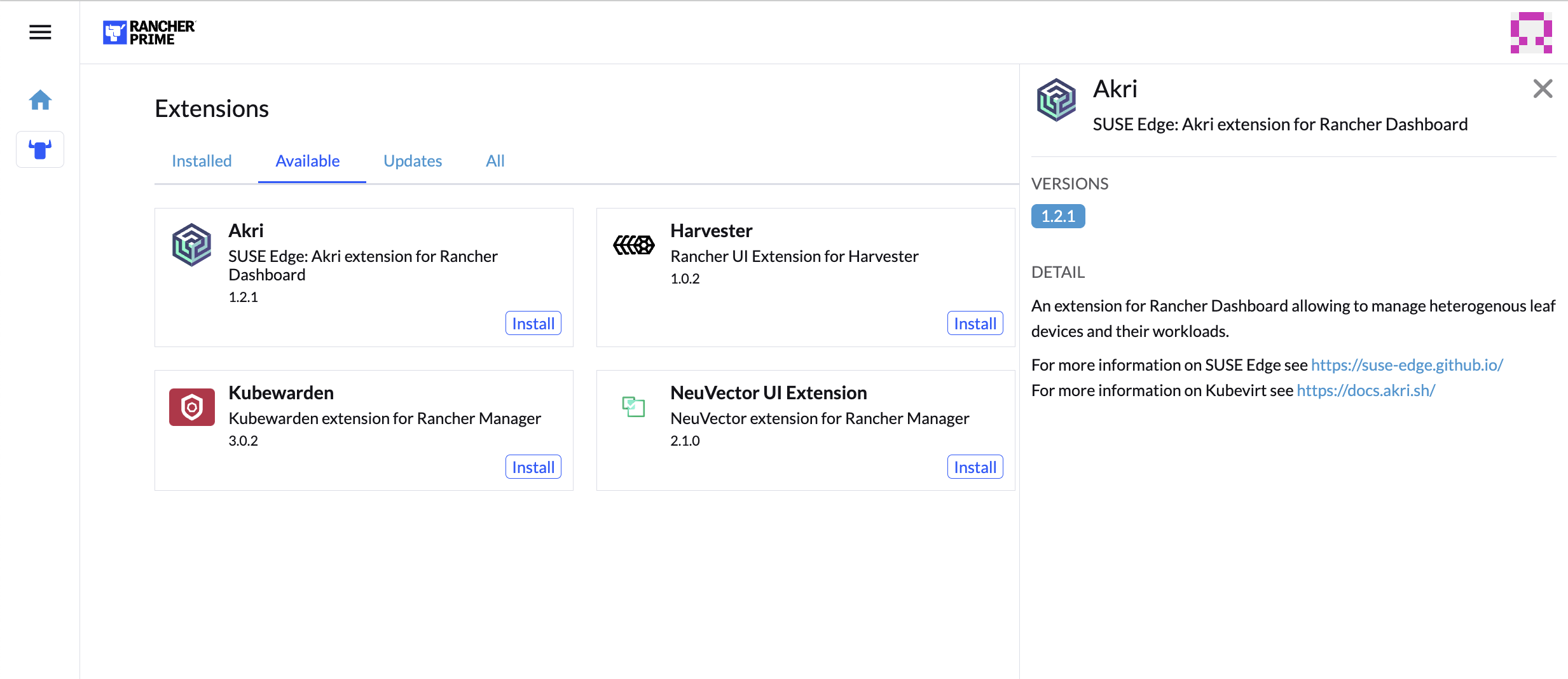Install the Kubewarden extension
This screenshot has height=679, width=1568.
(533, 467)
